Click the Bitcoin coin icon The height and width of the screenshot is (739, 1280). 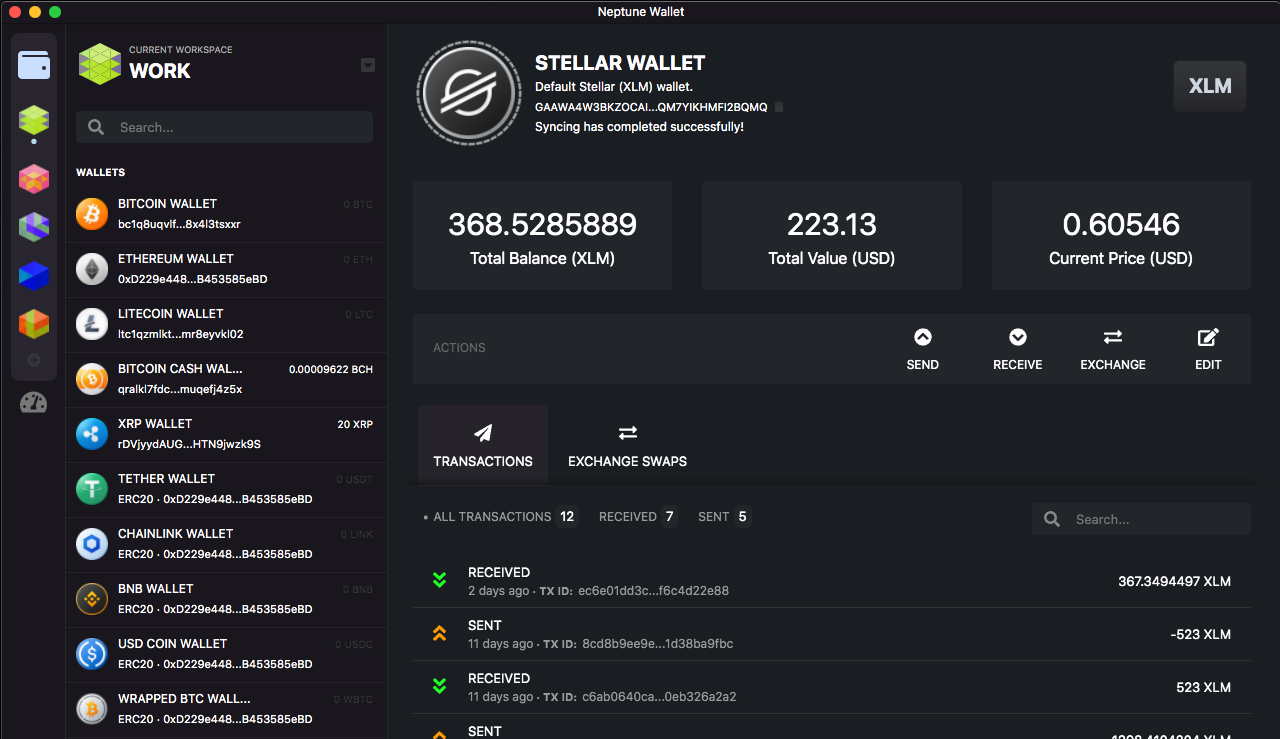(92, 214)
